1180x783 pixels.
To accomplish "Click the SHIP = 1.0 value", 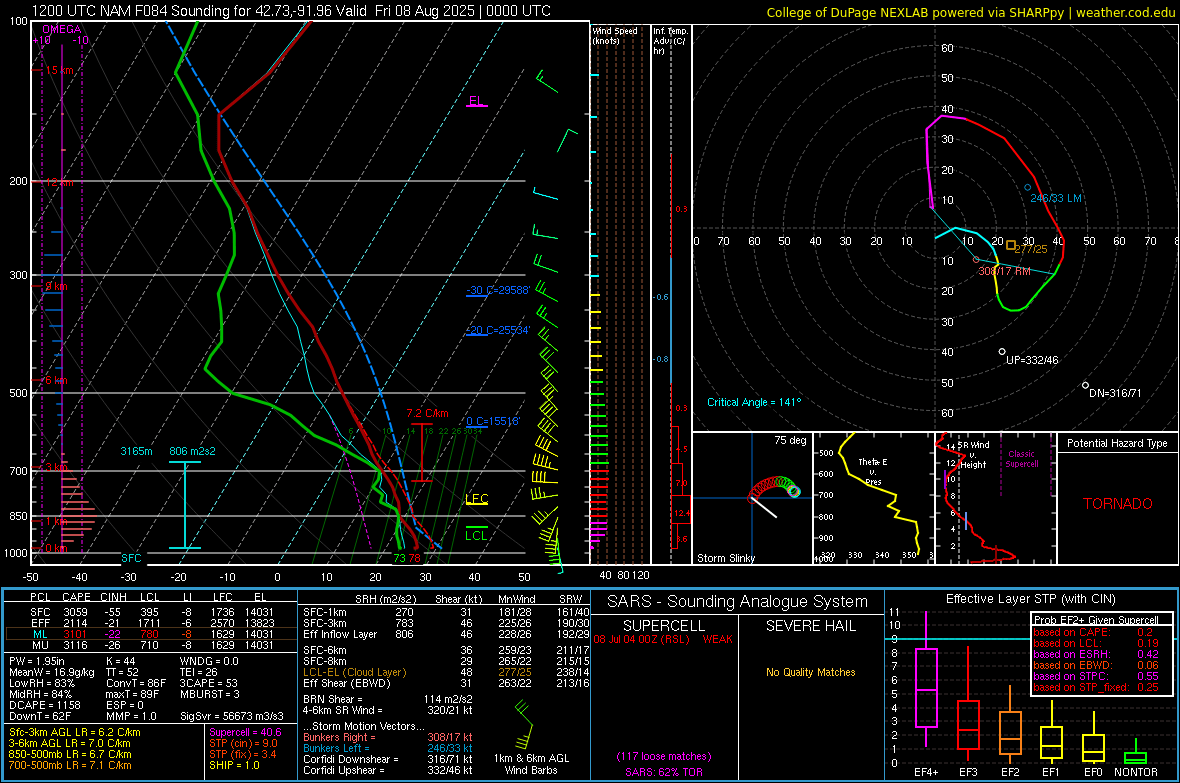I will pyautogui.click(x=234, y=765).
